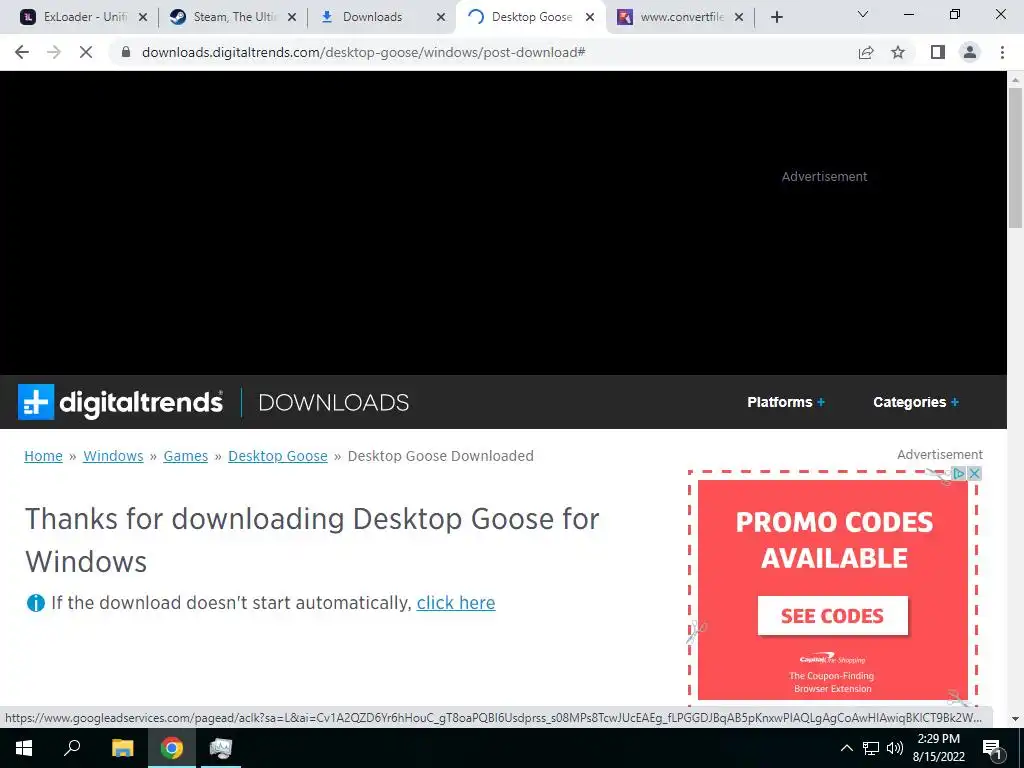Open the Games breadcrumb link
Viewport: 1024px width, 768px height.
[x=185, y=456]
